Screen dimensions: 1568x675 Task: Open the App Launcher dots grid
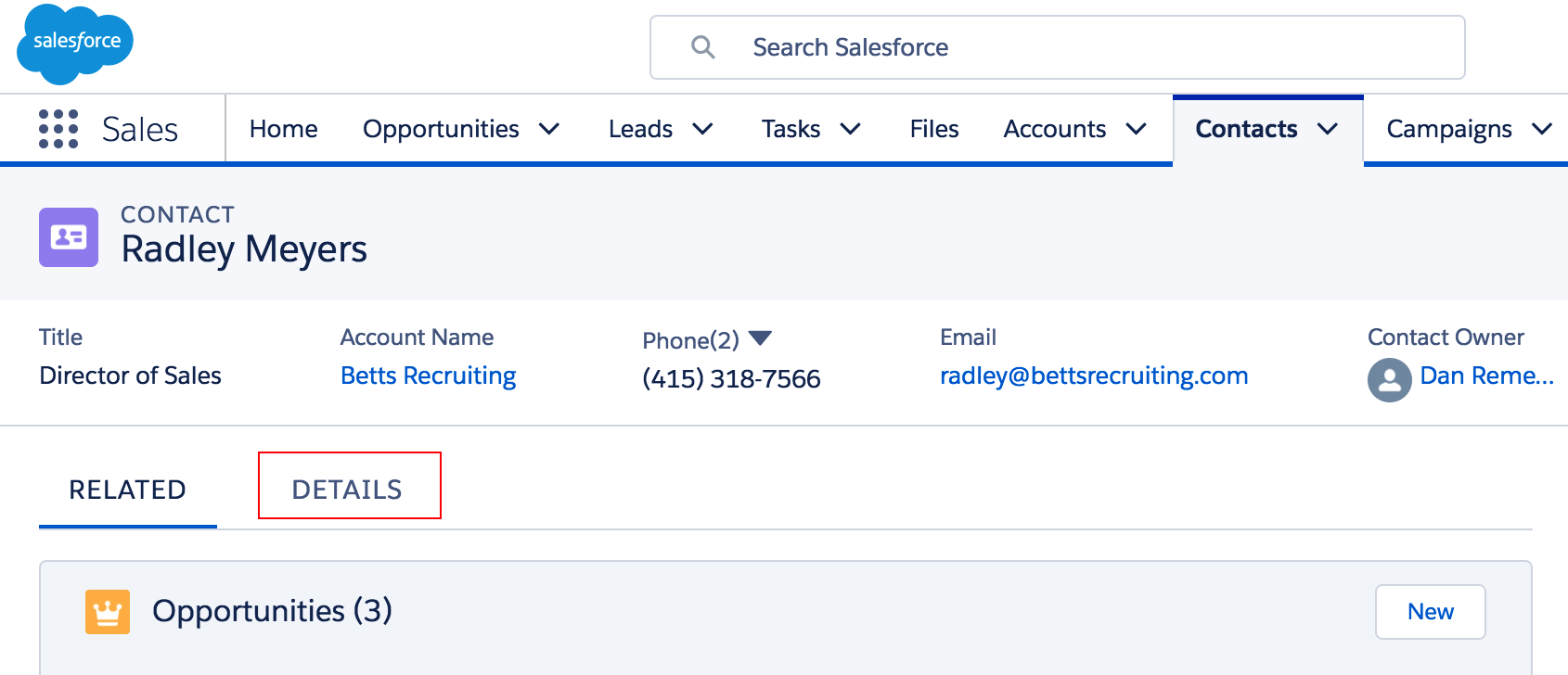[58, 129]
